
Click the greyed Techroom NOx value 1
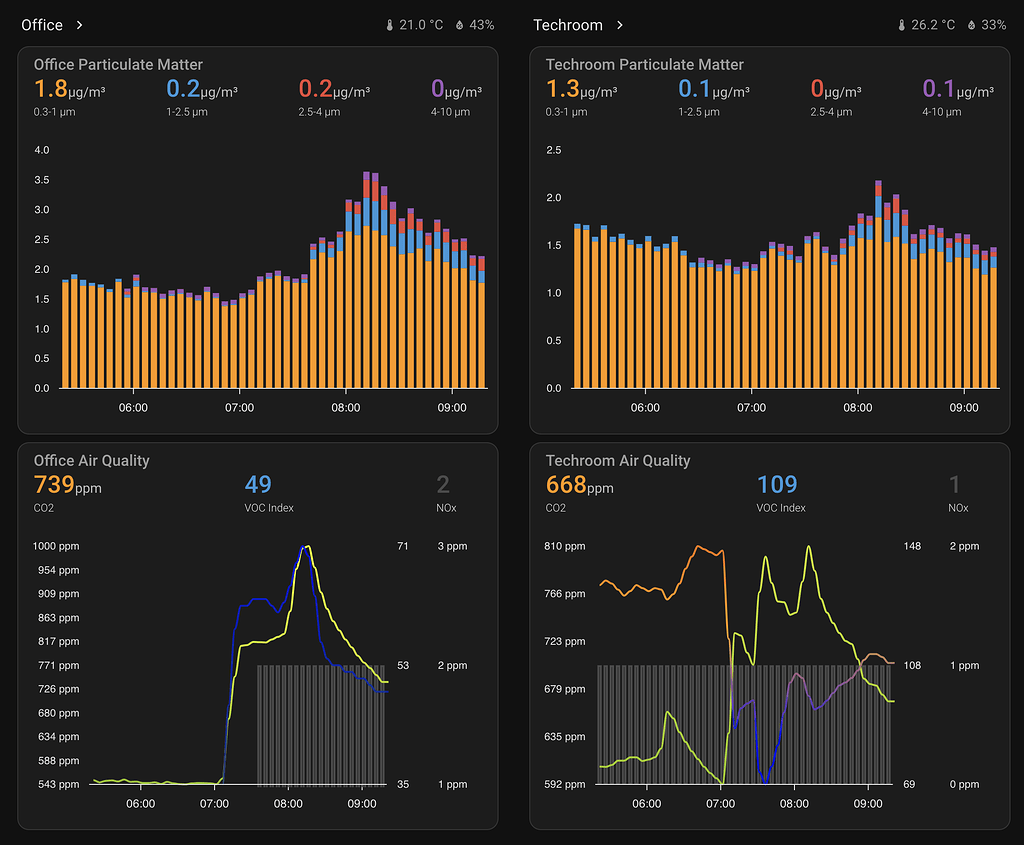(x=956, y=484)
